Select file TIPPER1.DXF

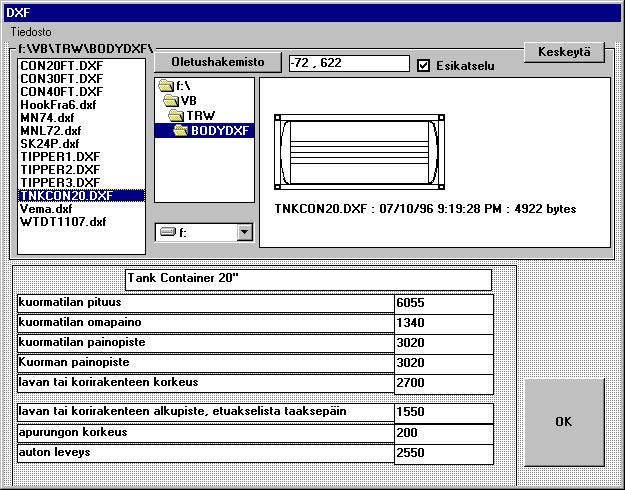point(81,157)
